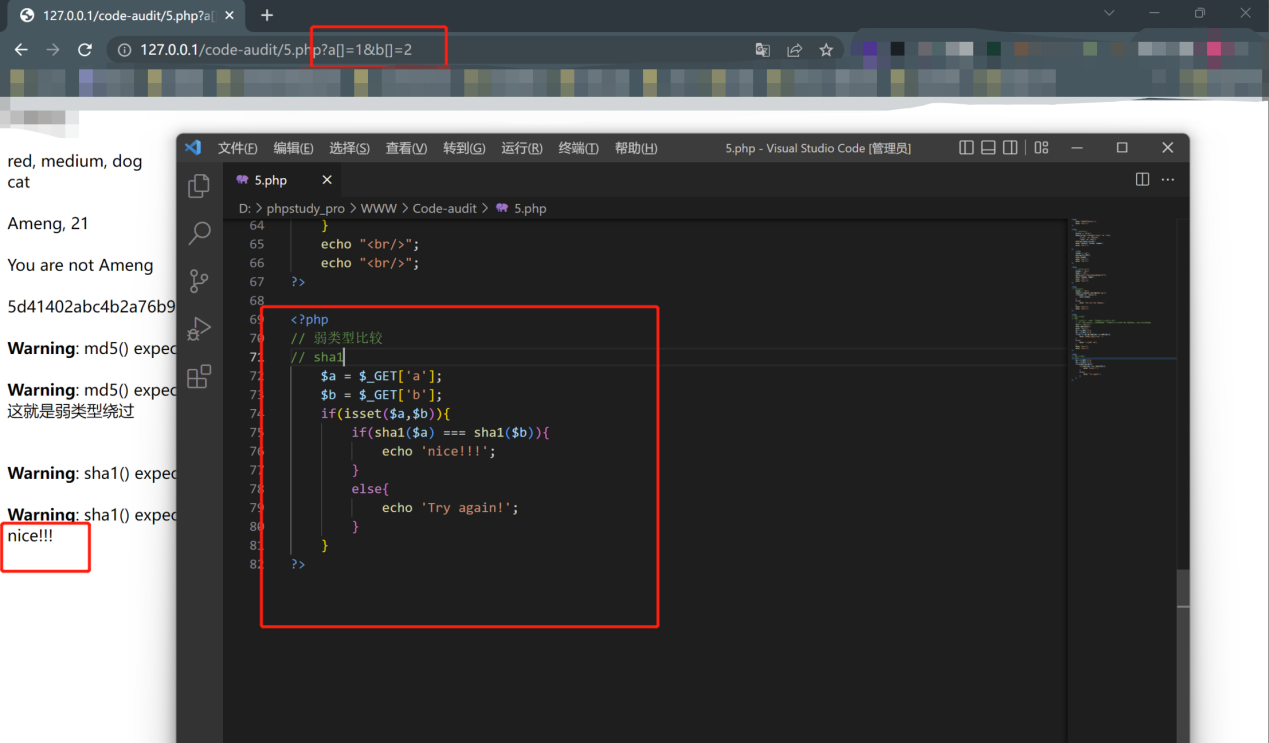Close the VS Code window

(1167, 148)
